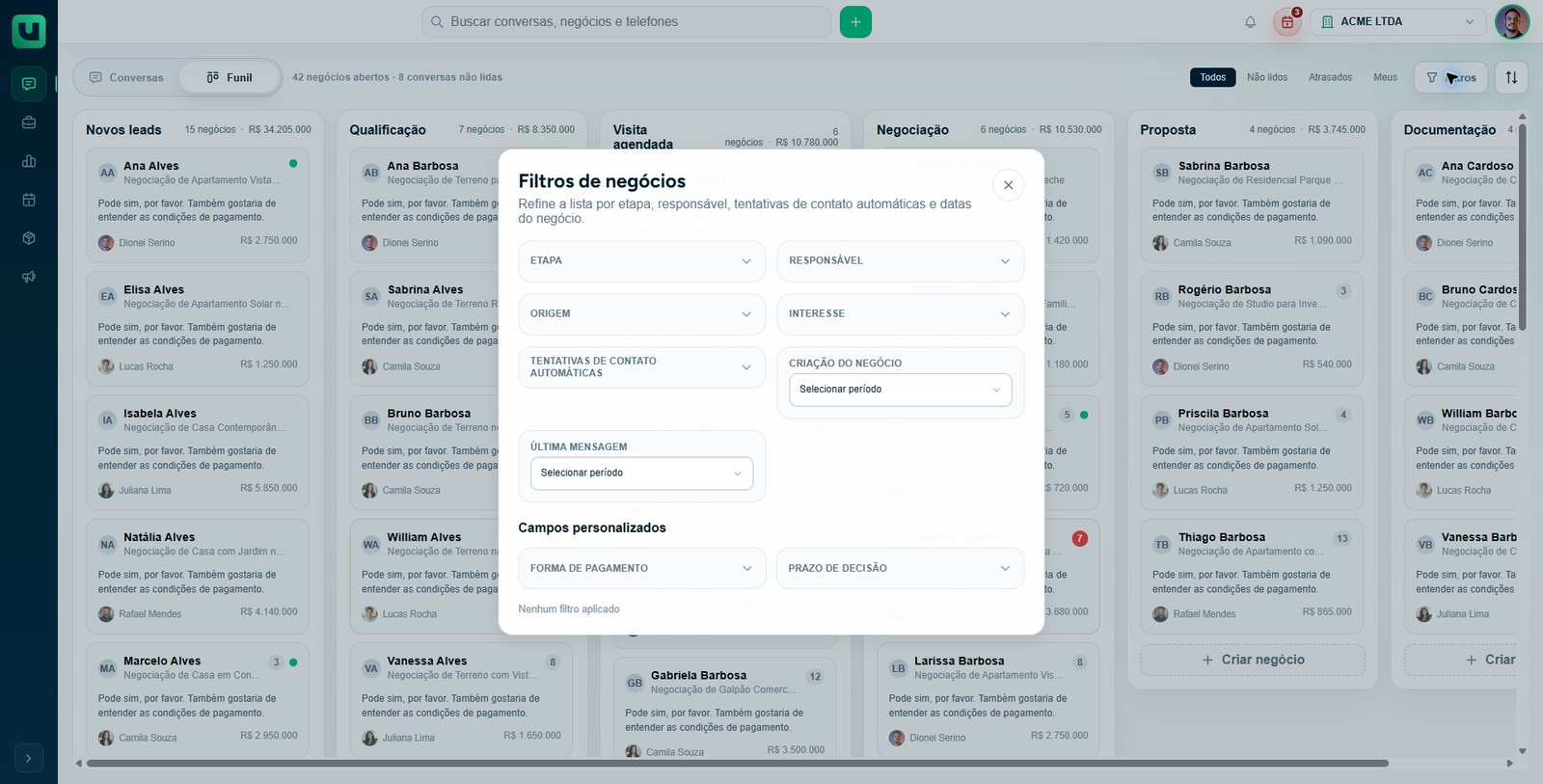
Task: Expand the INTERESSE filter dropdown
Action: pyautogui.click(x=901, y=314)
